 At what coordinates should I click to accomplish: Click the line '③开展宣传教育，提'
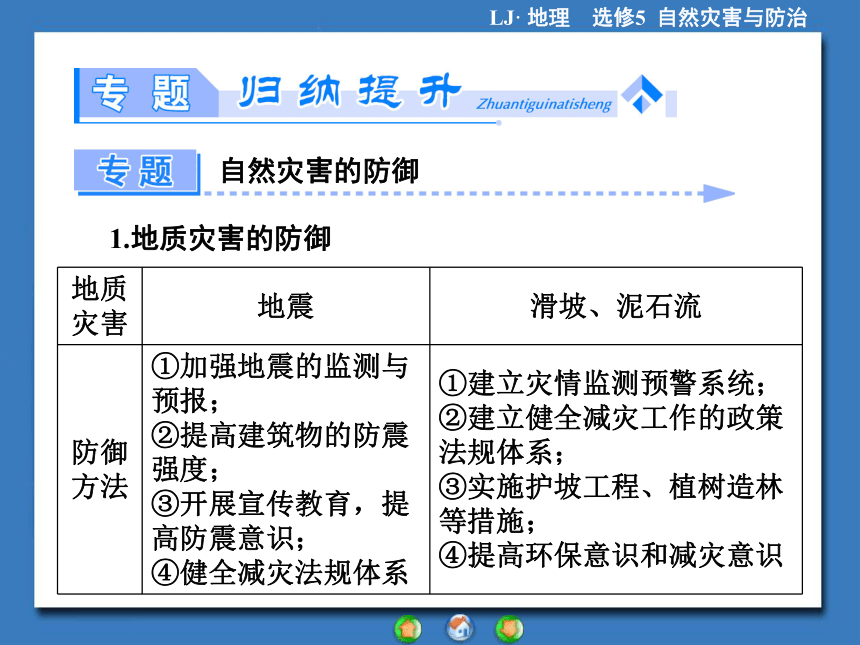(280, 504)
